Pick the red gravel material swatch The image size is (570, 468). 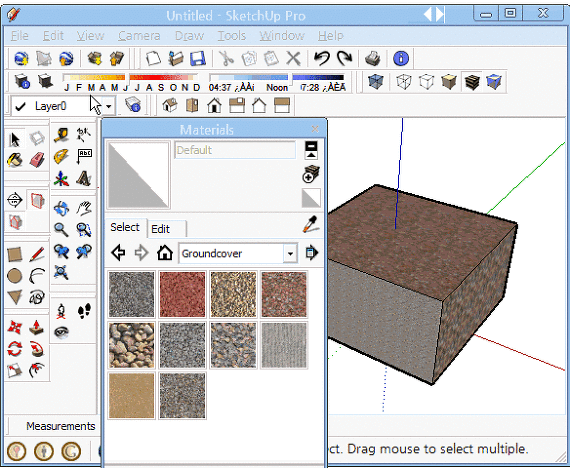coord(182,294)
